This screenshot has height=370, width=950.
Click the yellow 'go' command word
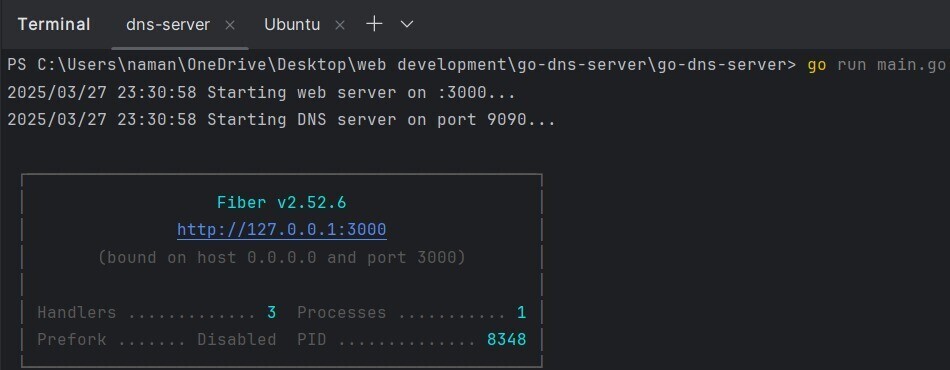pyautogui.click(x=817, y=65)
